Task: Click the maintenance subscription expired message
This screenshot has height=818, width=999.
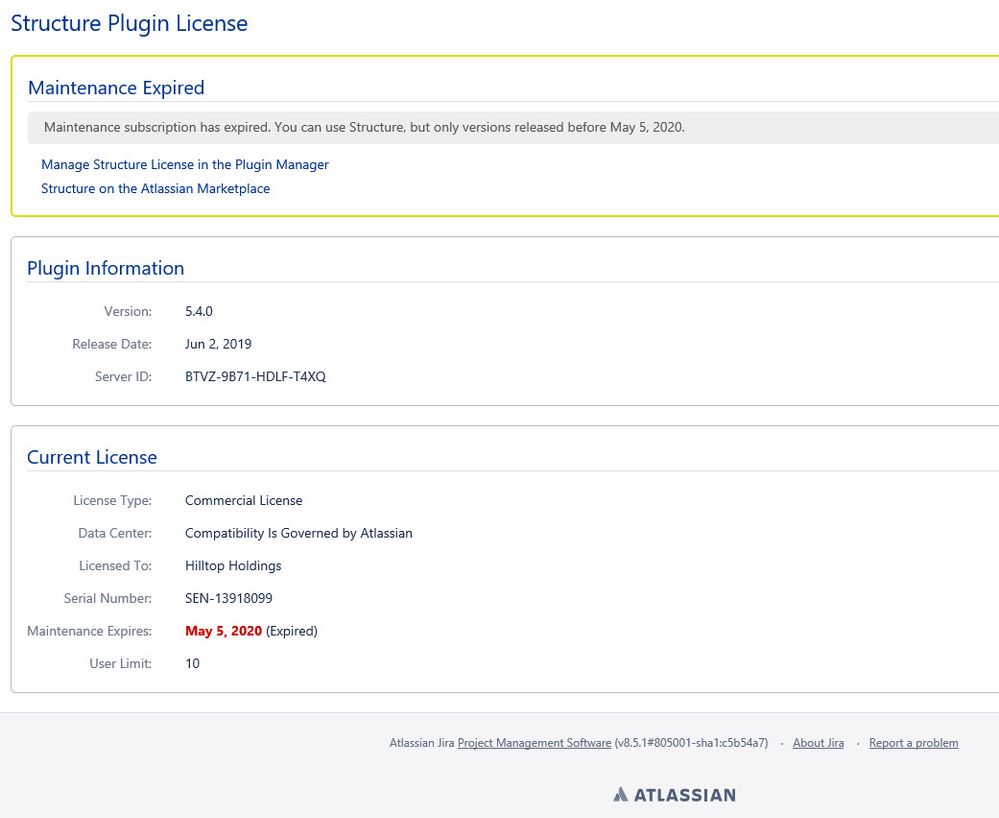Action: pyautogui.click(x=364, y=127)
